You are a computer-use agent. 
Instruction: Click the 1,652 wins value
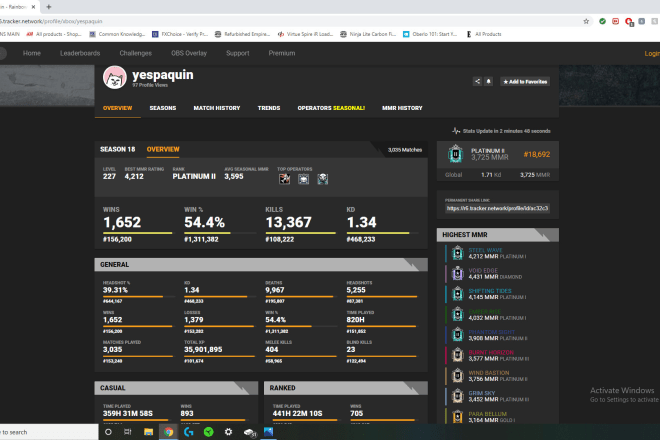point(122,222)
